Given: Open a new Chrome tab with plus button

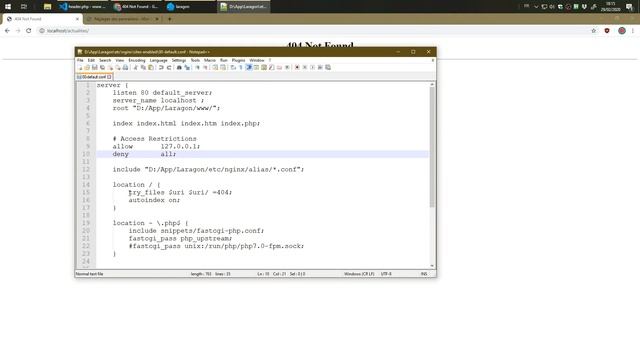Looking at the screenshot, I should point(169,19).
